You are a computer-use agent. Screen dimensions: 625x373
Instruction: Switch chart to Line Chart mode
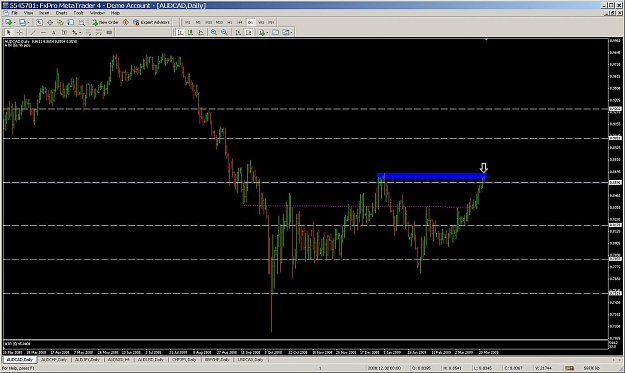pyautogui.click(x=201, y=33)
